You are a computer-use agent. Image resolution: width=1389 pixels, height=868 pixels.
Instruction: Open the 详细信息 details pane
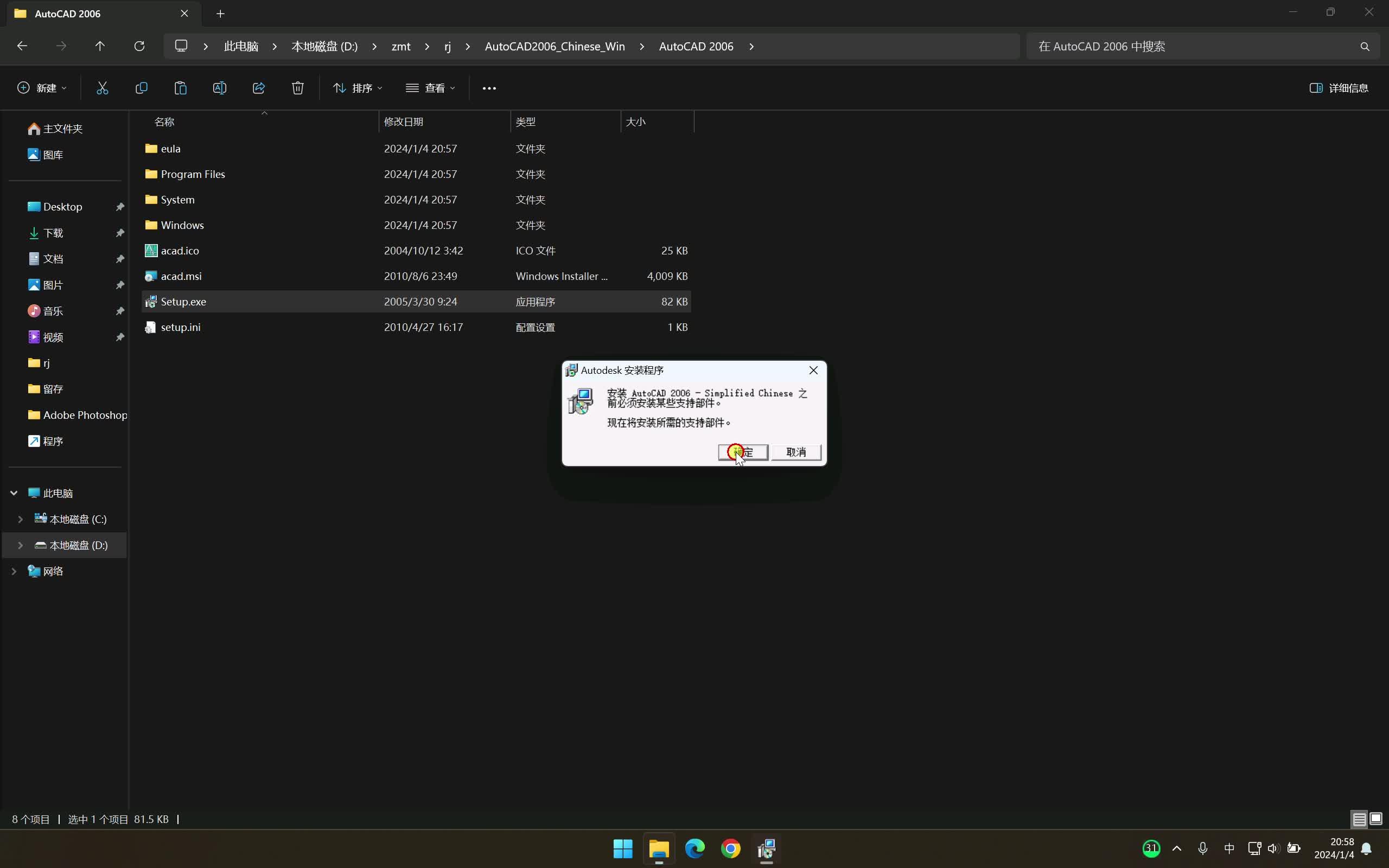pyautogui.click(x=1340, y=87)
